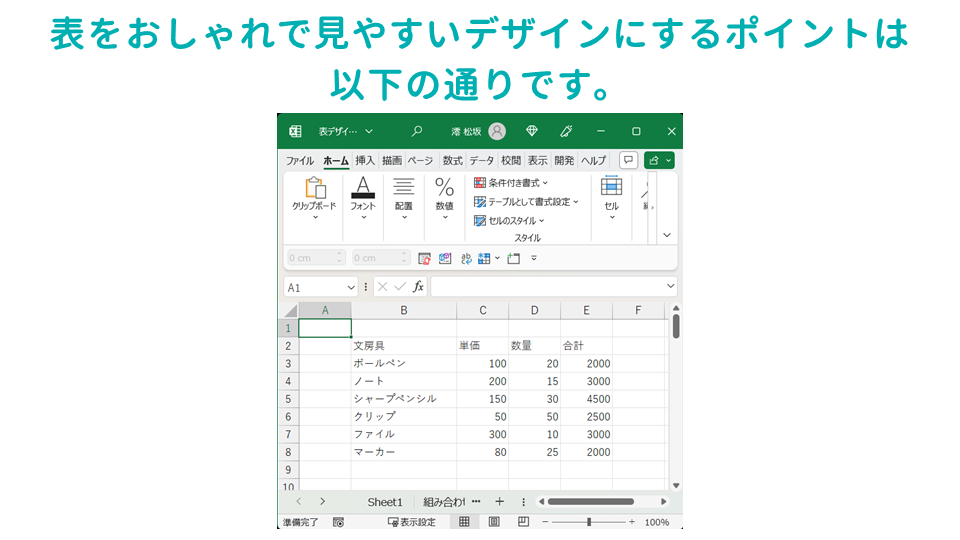Click the calendar-style quick access icon

pos(424,258)
